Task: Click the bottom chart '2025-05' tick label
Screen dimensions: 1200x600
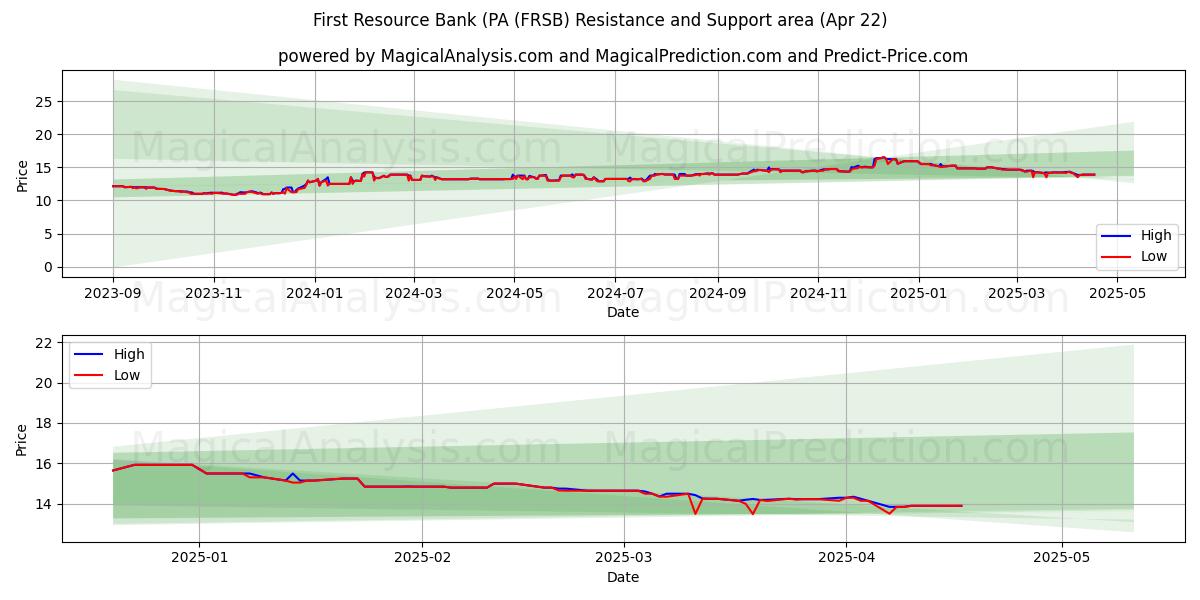Action: click(1062, 558)
